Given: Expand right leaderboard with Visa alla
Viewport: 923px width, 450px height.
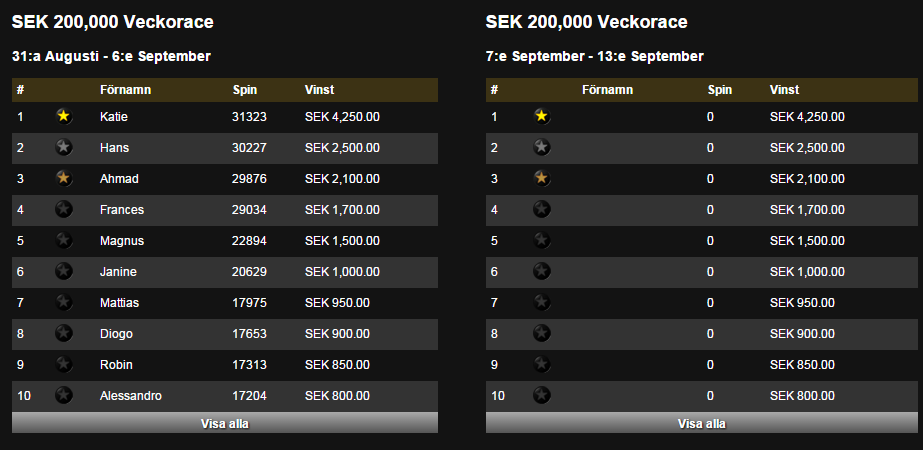Looking at the screenshot, I should 702,423.
